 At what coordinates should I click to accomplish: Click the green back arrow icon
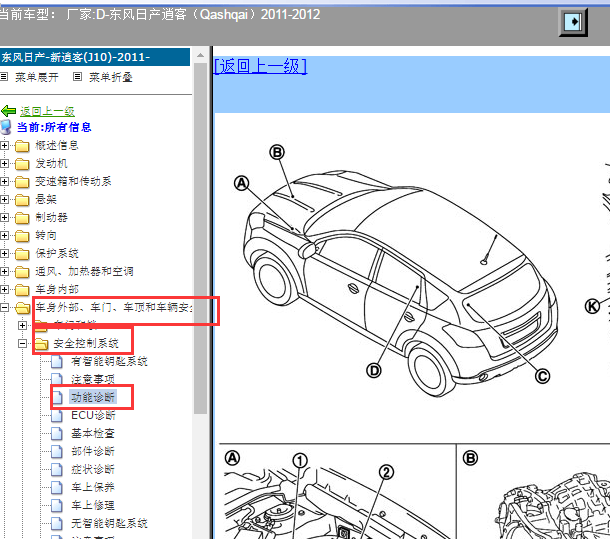[9, 111]
